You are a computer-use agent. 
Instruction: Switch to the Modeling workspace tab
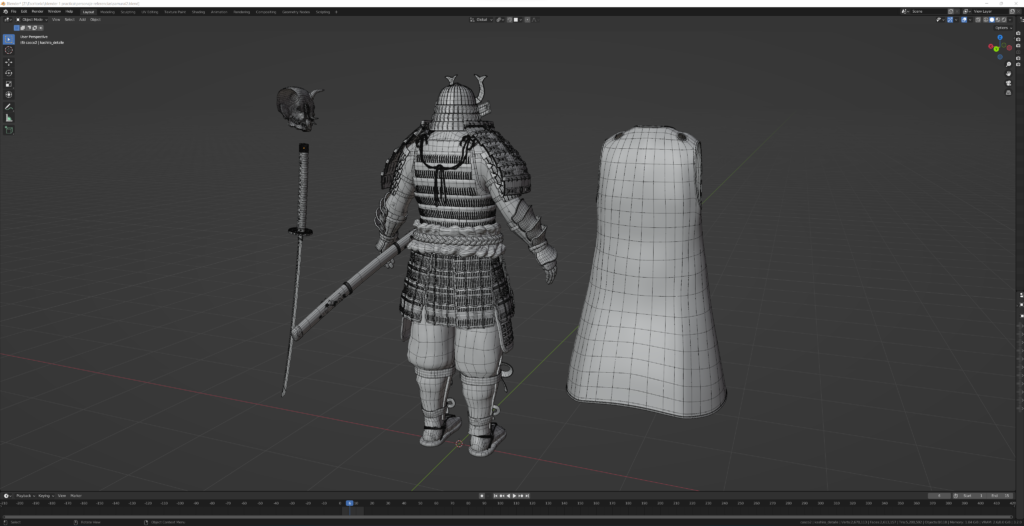[107, 12]
